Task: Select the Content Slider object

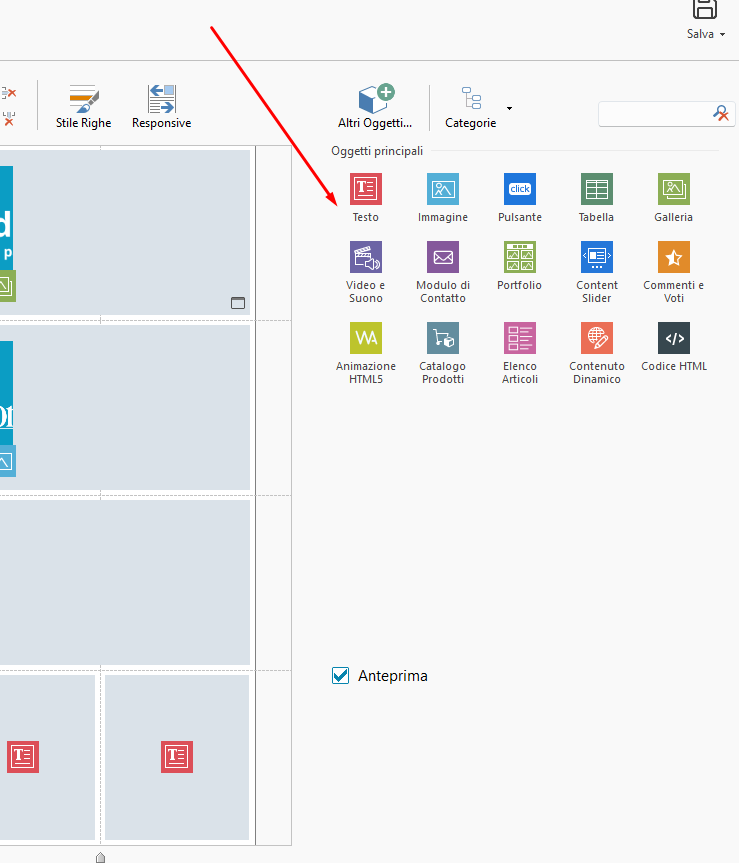Action: 596,257
